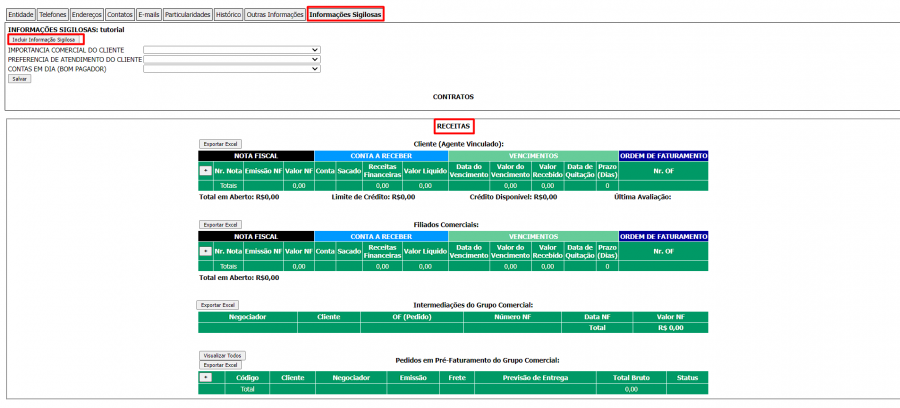Open the Outras Informações tab
Viewport: 900px width, 408px height.
(x=275, y=15)
